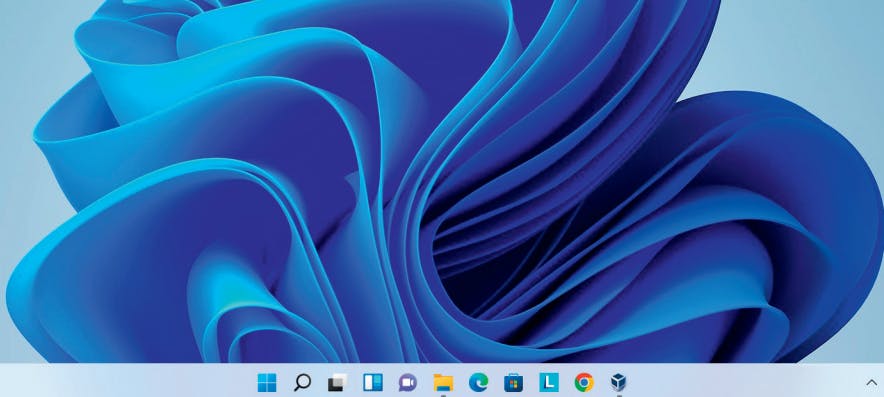Click empty taskbar area left of Start
884x397 pixels.
point(124,381)
